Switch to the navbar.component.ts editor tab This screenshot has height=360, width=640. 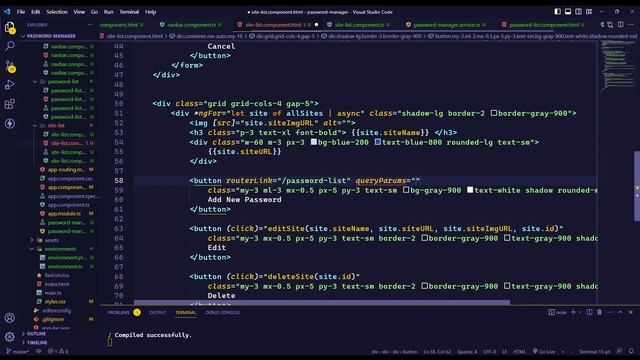point(191,25)
